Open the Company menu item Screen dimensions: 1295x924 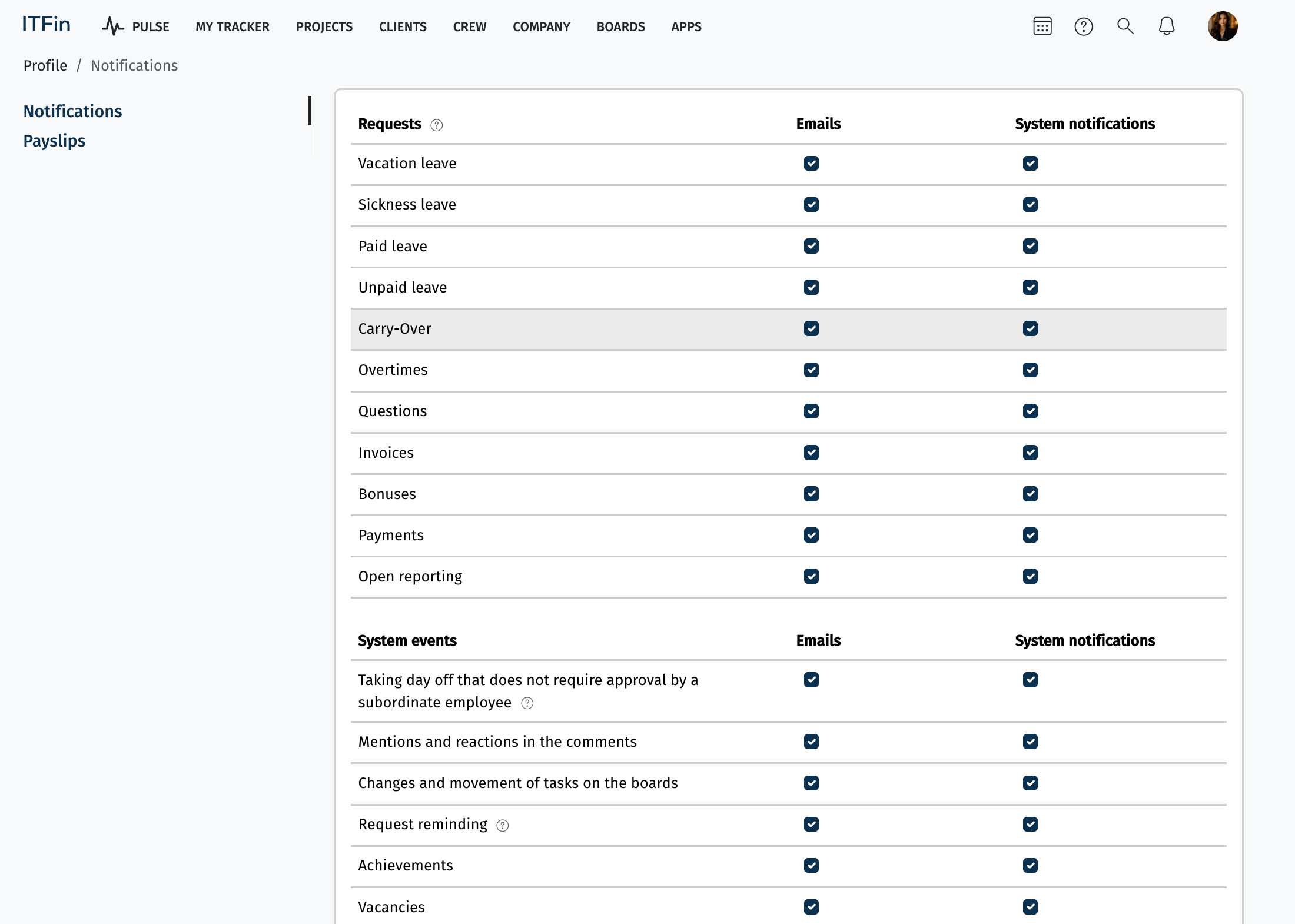coord(541,27)
